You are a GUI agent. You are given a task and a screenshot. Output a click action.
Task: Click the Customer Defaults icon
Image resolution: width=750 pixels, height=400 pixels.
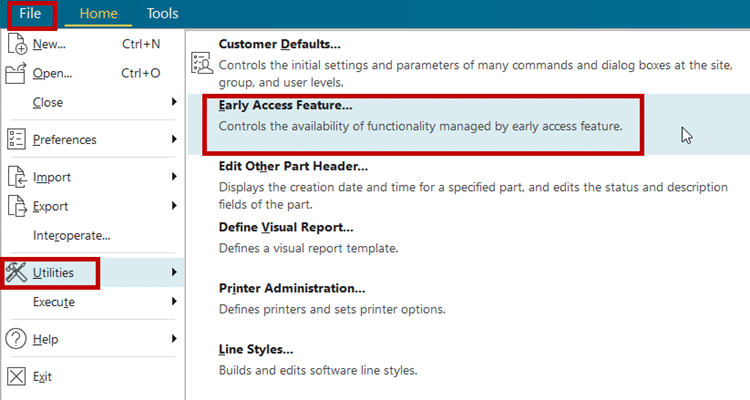click(x=201, y=62)
